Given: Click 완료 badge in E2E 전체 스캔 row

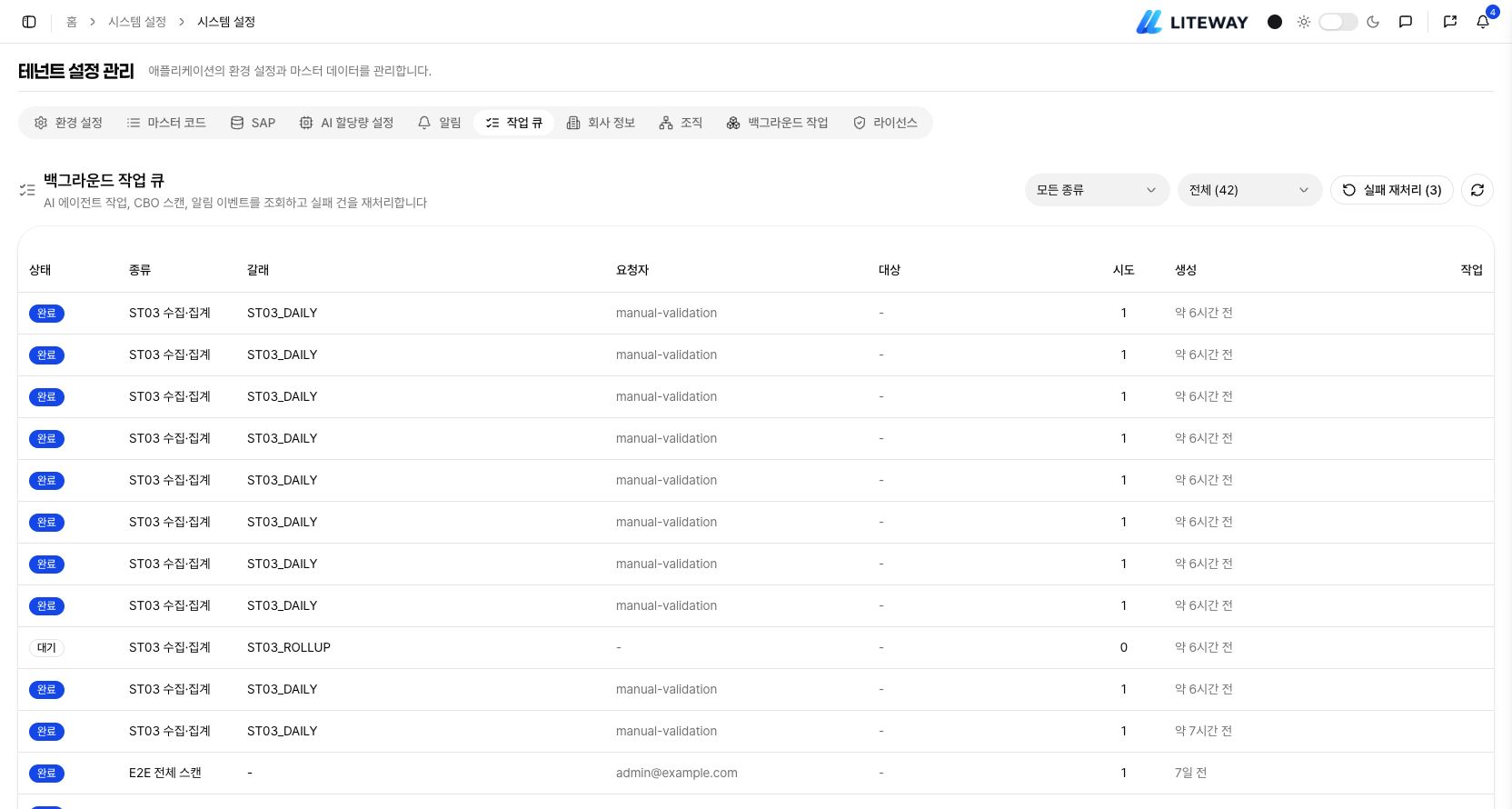Looking at the screenshot, I should coord(46,774).
